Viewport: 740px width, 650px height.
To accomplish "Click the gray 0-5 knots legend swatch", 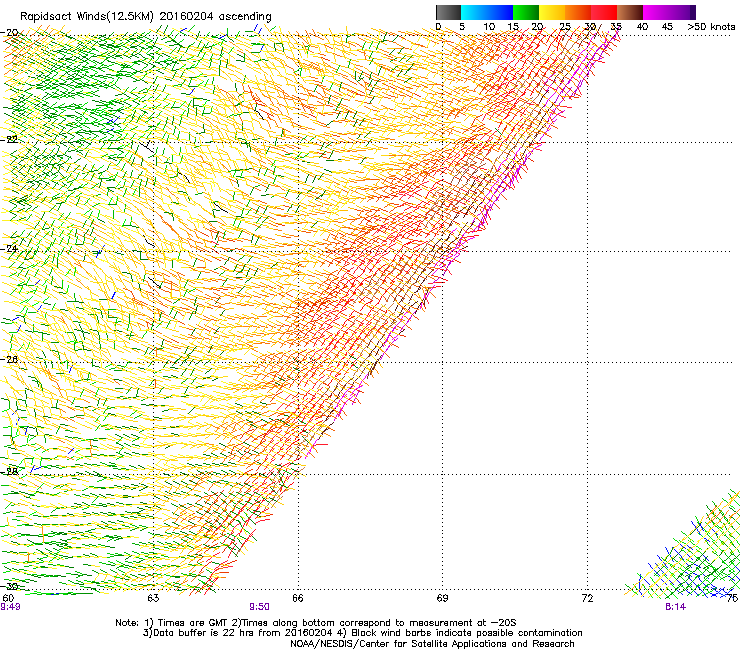I will (x=448, y=12).
